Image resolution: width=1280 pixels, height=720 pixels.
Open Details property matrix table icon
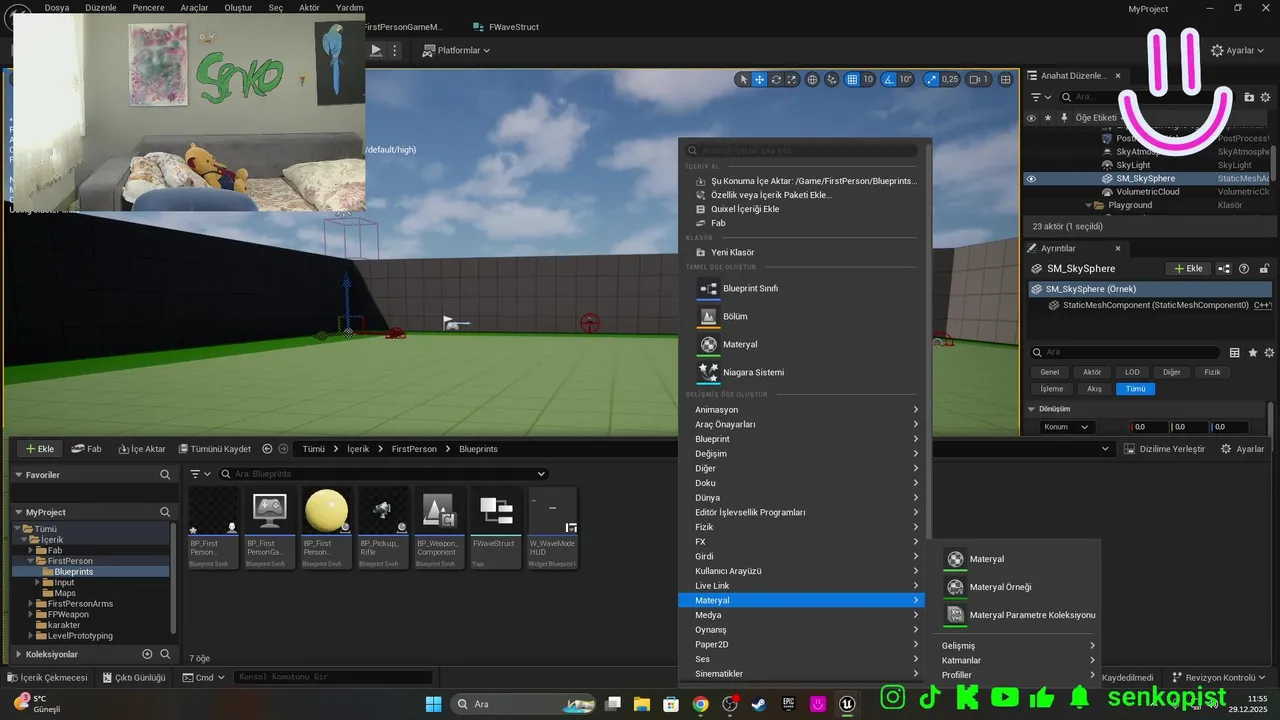[x=1235, y=353]
